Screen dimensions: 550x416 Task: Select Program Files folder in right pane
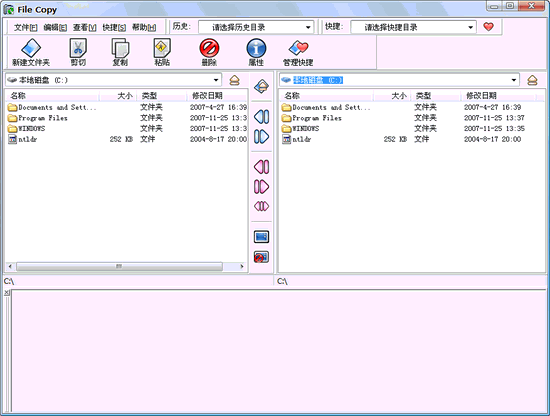pos(312,118)
